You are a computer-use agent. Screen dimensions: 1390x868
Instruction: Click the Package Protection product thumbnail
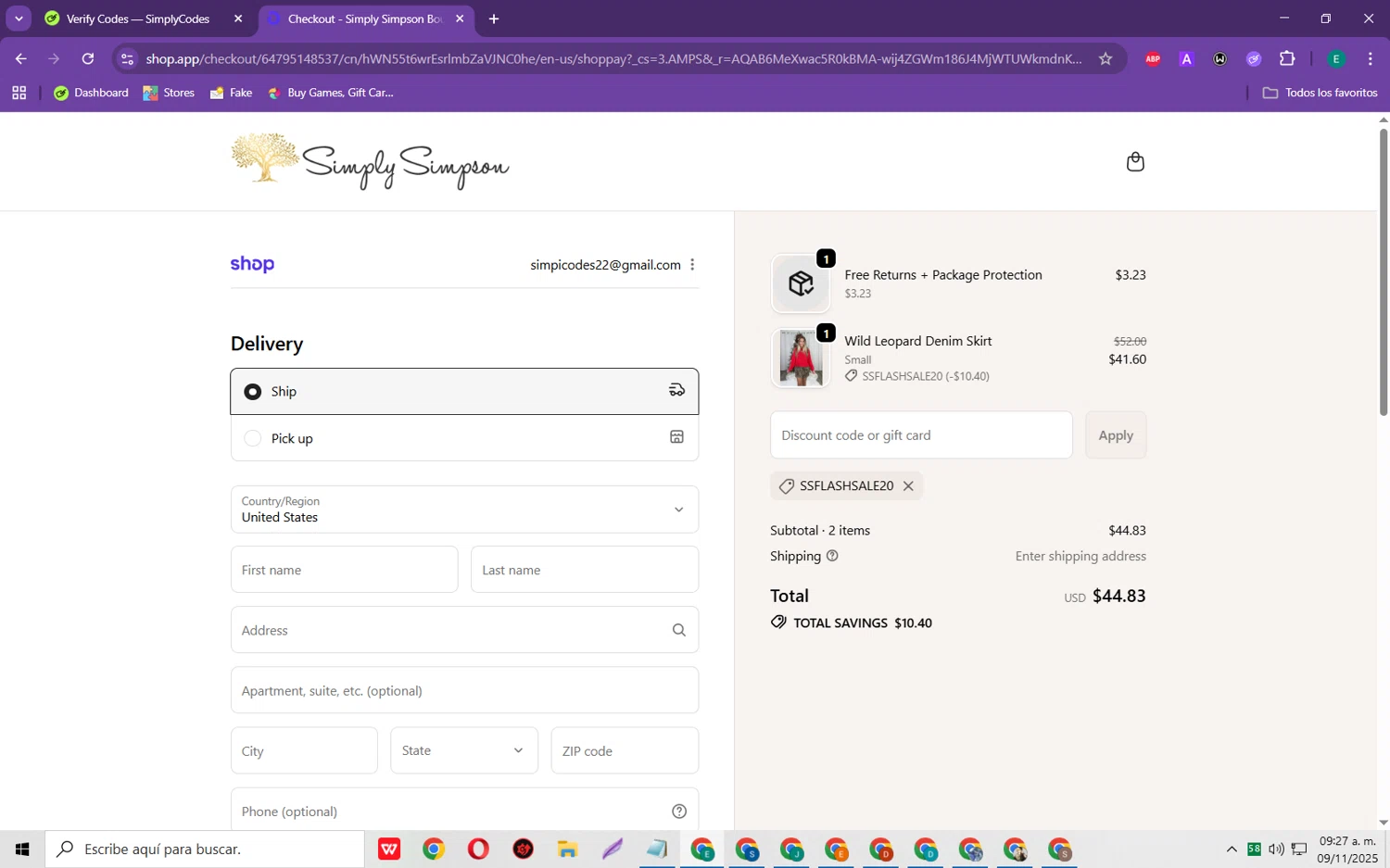point(801,283)
